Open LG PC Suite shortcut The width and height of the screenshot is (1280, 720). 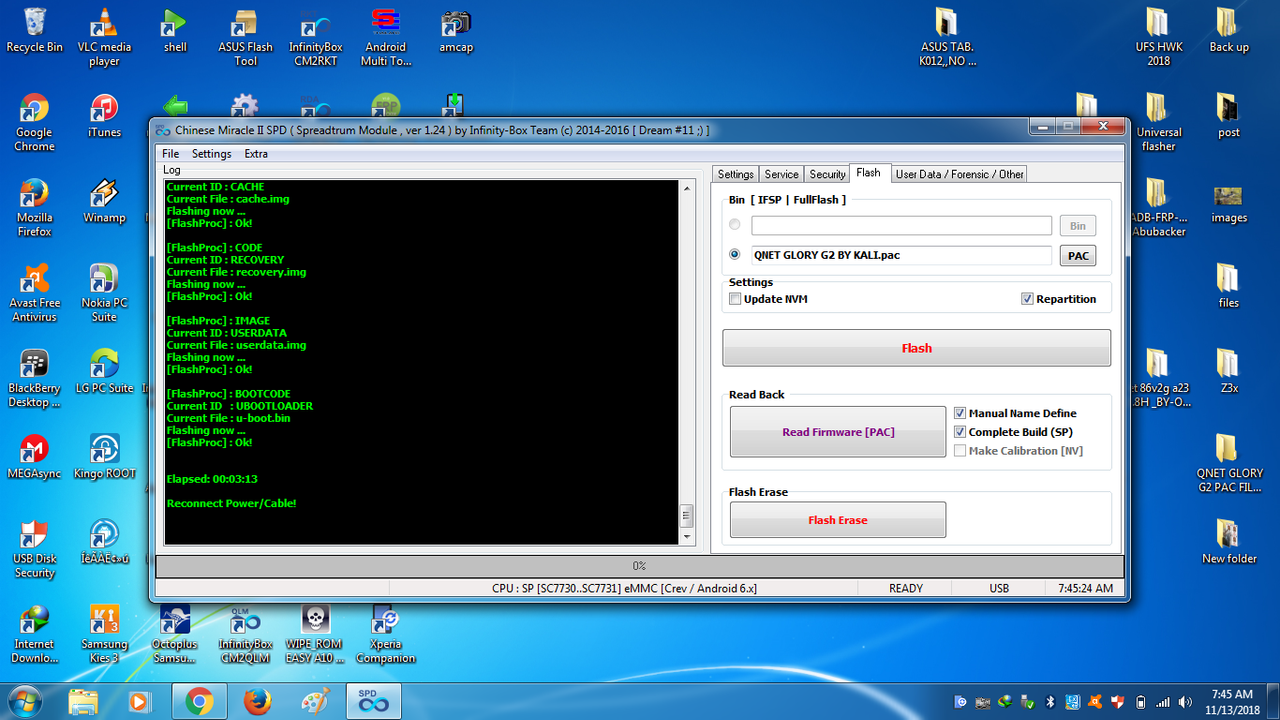click(x=104, y=370)
